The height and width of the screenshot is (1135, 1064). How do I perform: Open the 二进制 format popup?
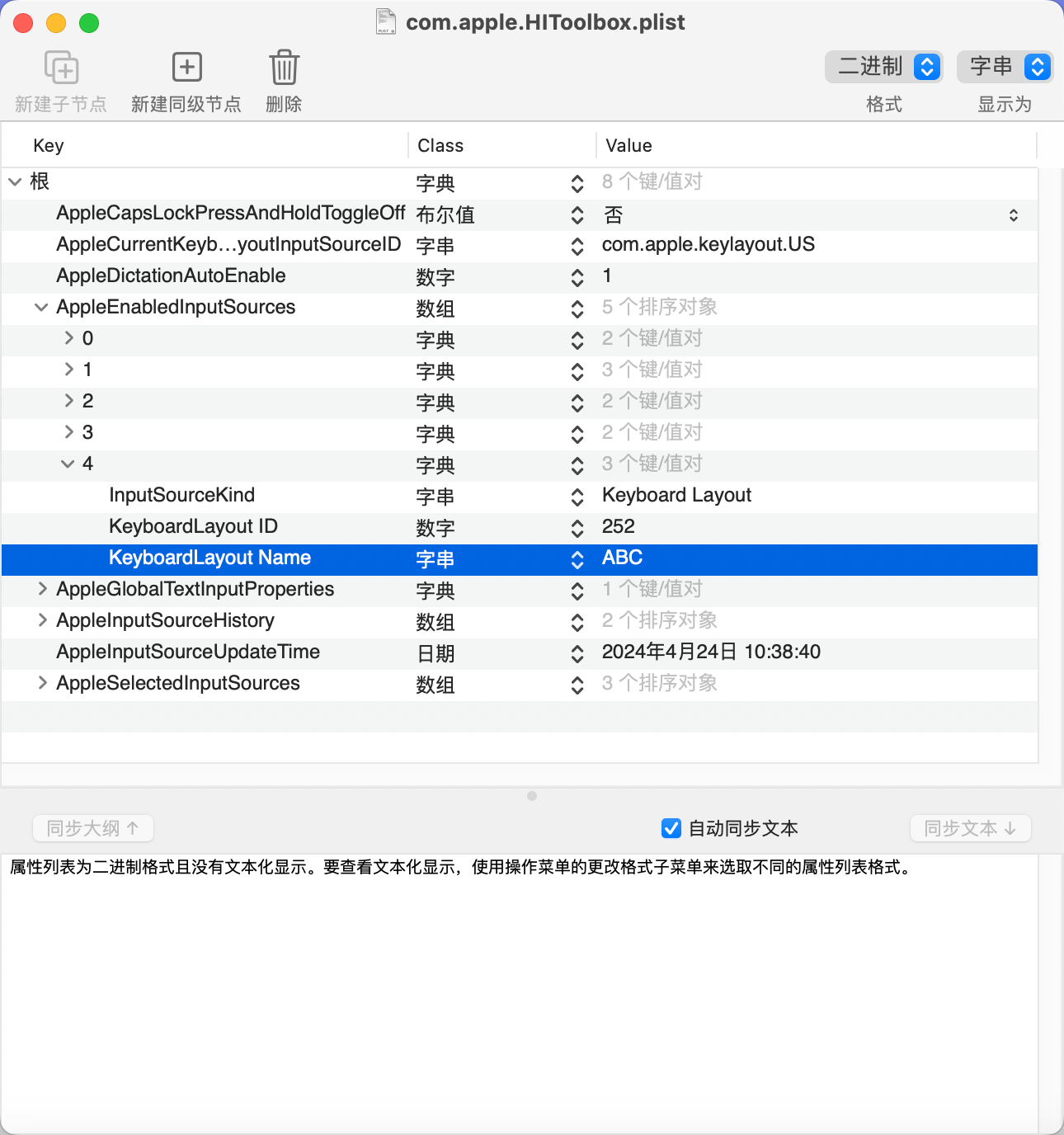(883, 67)
